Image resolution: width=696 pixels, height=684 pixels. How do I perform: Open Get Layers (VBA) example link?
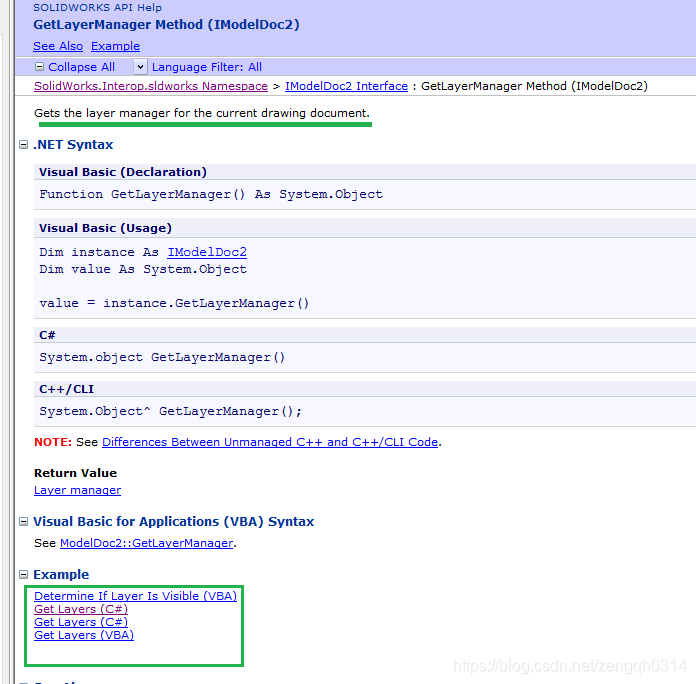84,635
